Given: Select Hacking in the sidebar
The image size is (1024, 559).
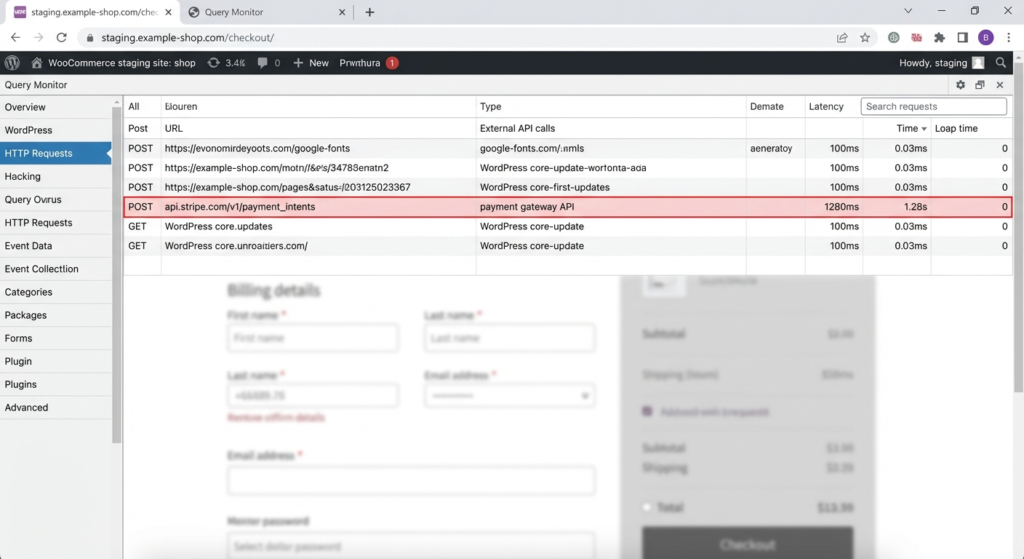Looking at the screenshot, I should (56, 176).
